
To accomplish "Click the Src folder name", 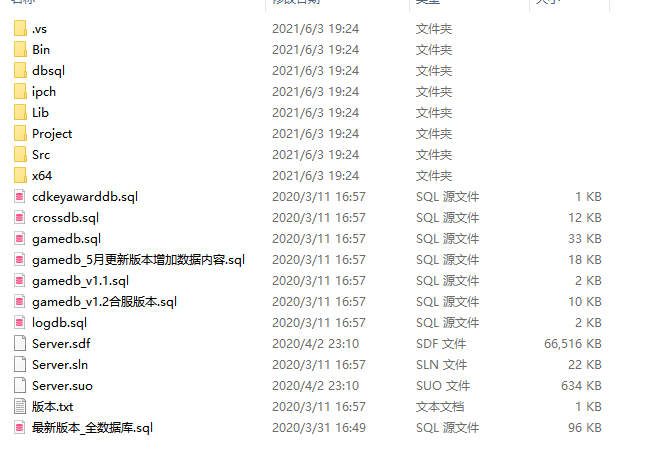I will pyautogui.click(x=41, y=154).
